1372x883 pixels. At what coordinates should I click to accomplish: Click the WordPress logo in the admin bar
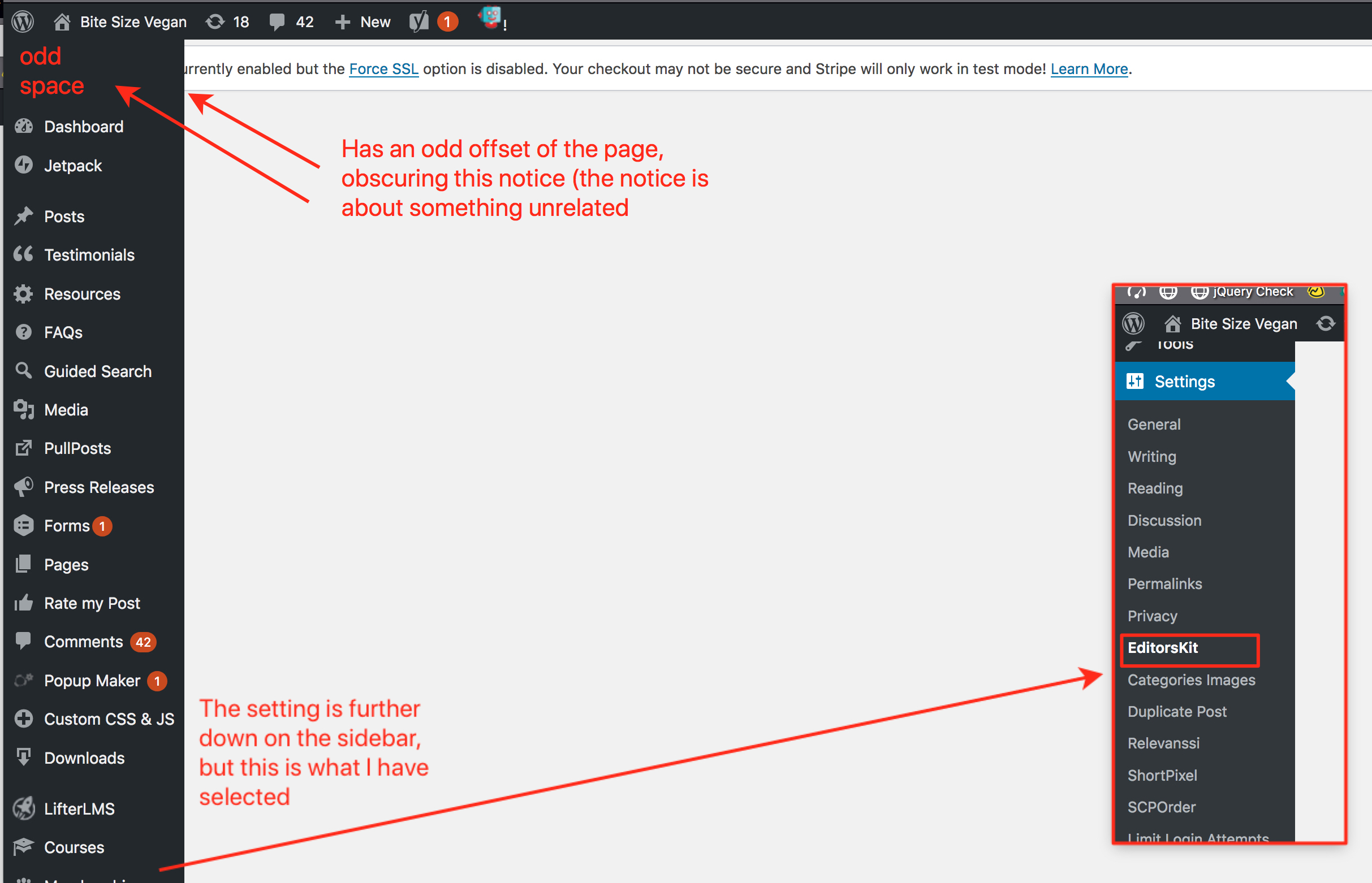[x=23, y=21]
